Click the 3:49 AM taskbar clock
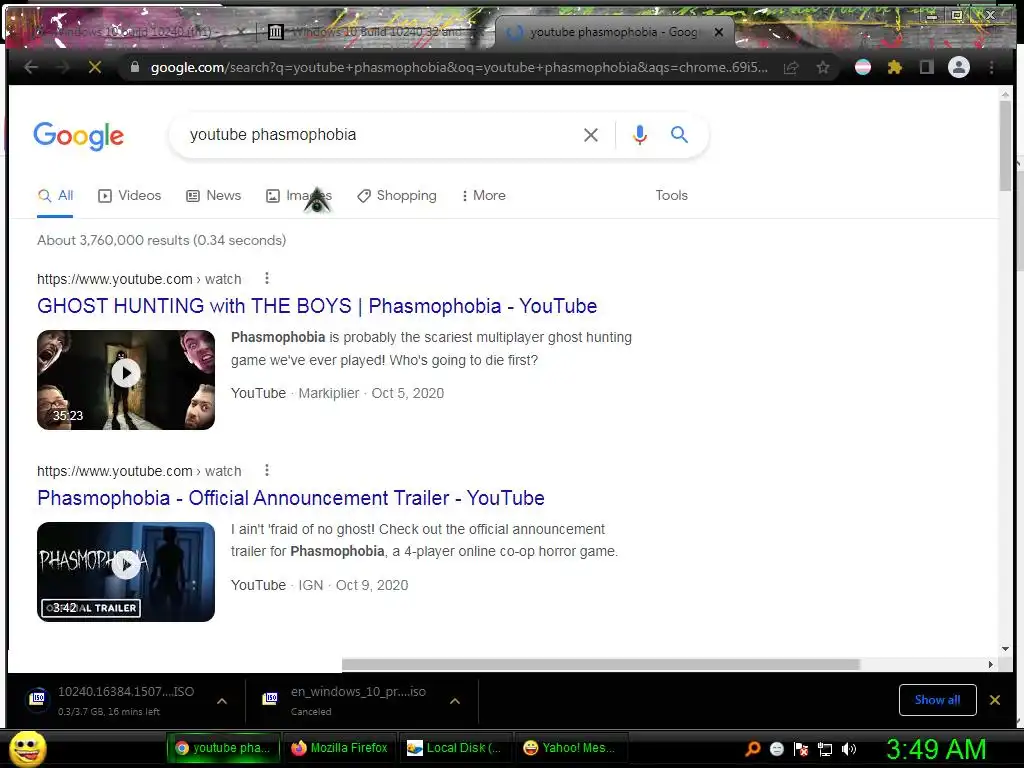The width and height of the screenshot is (1024, 768). pyautogui.click(x=936, y=749)
